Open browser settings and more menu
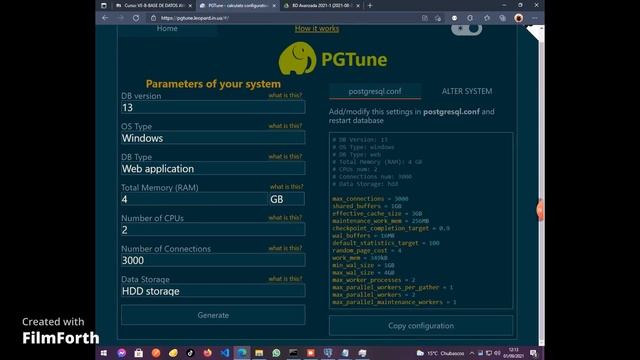Image resolution: width=640 pixels, height=360 pixels. coord(535,18)
